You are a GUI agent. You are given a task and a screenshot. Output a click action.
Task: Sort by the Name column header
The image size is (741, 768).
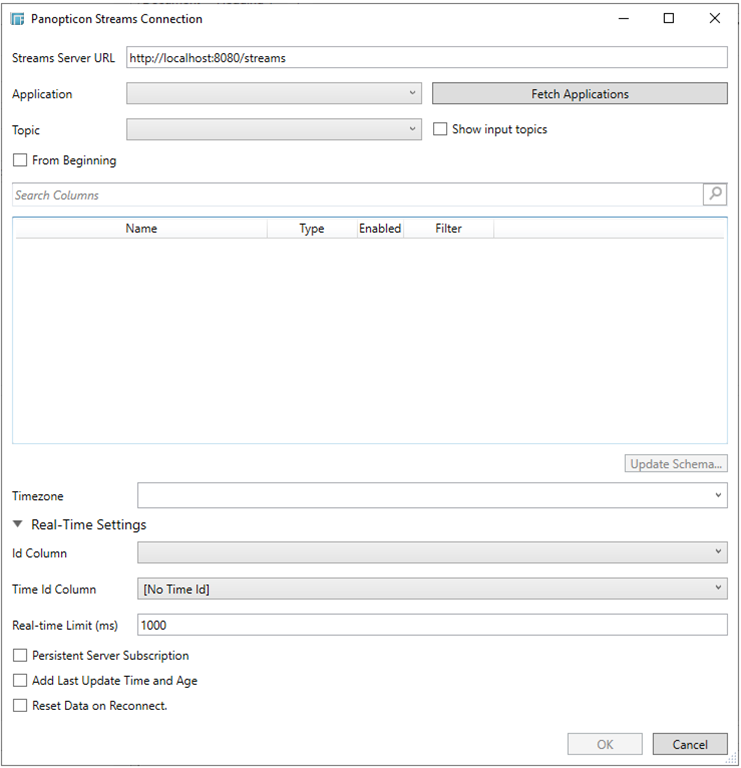(142, 228)
